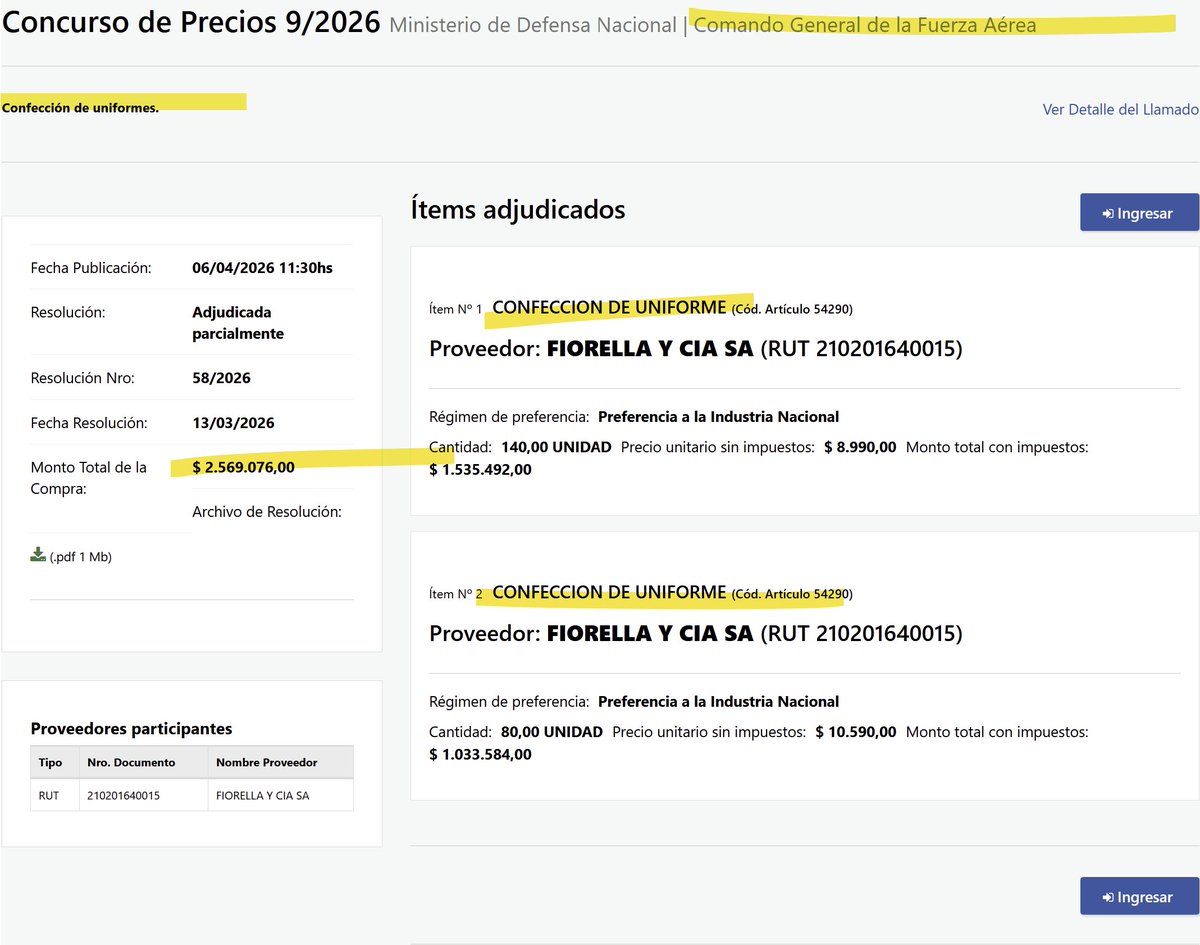Click publication date 06/04/2026 11:30hs
The width and height of the screenshot is (1200, 945).
(262, 268)
